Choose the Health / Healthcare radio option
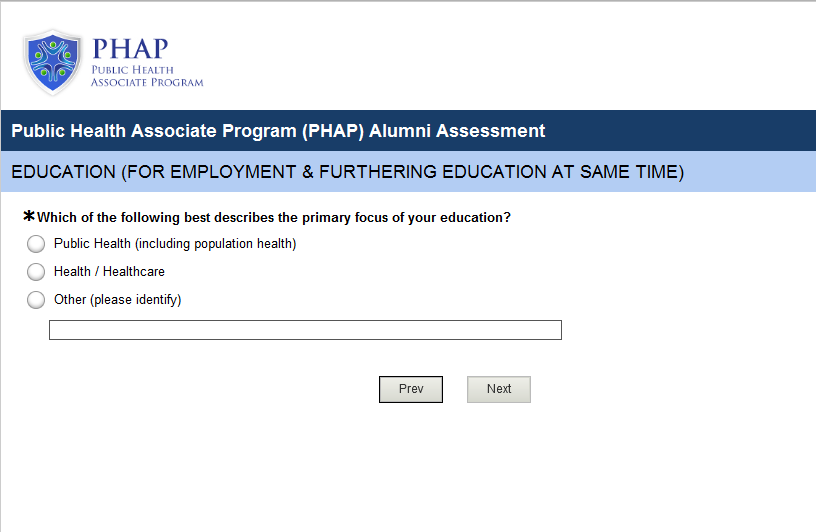 (36, 272)
